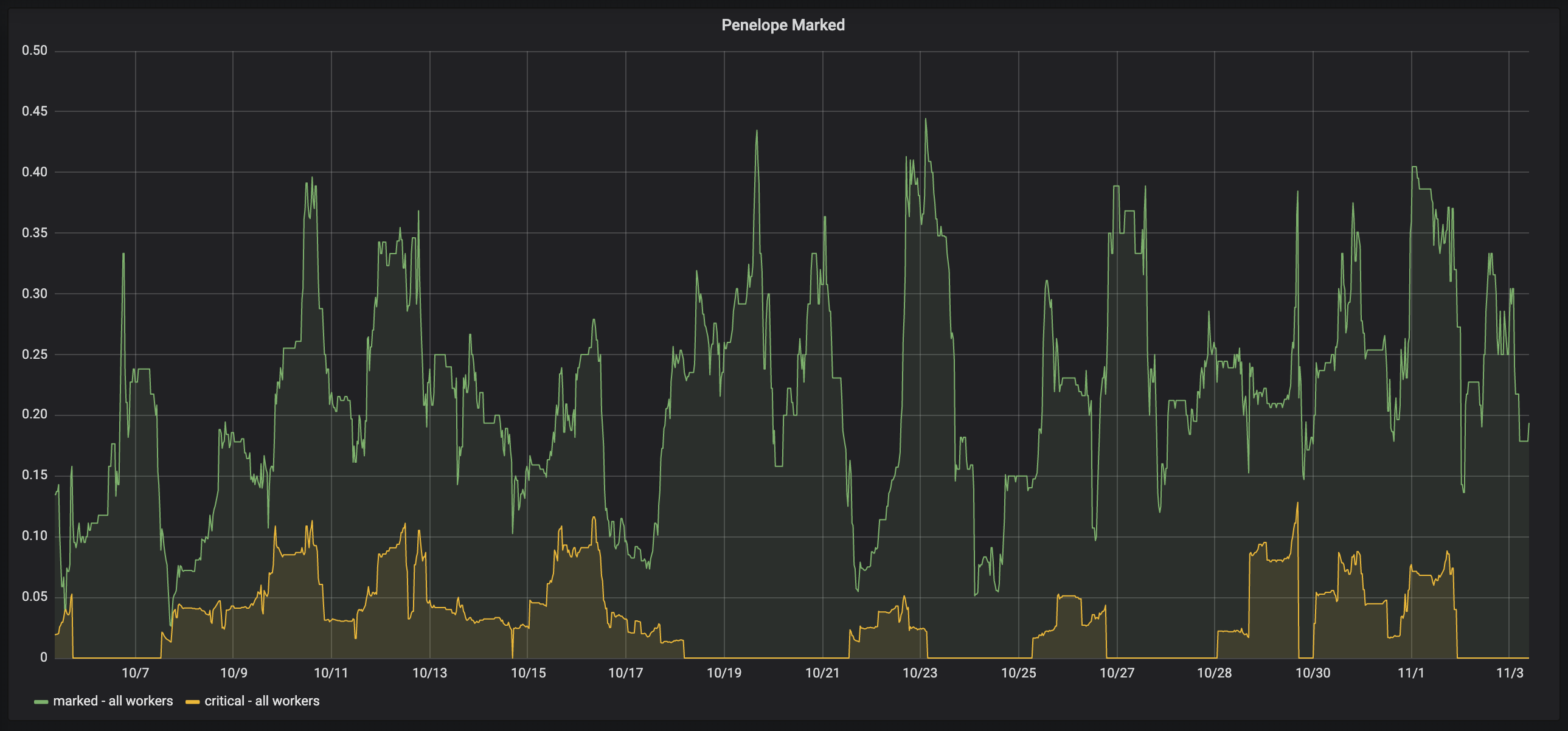Click the 10/27 x-axis date label
The height and width of the screenshot is (731, 1568).
coord(1117,673)
